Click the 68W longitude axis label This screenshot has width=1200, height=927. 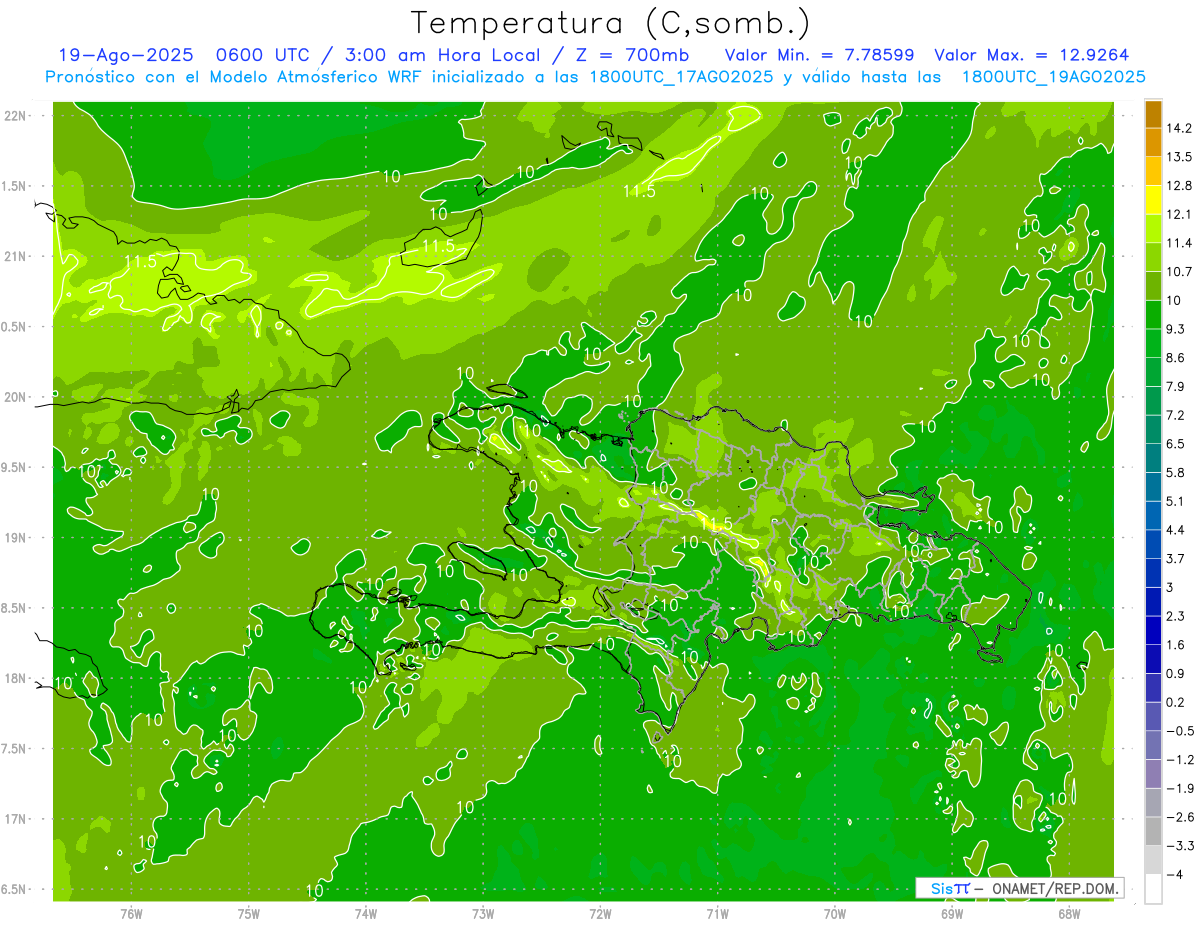click(x=1069, y=914)
